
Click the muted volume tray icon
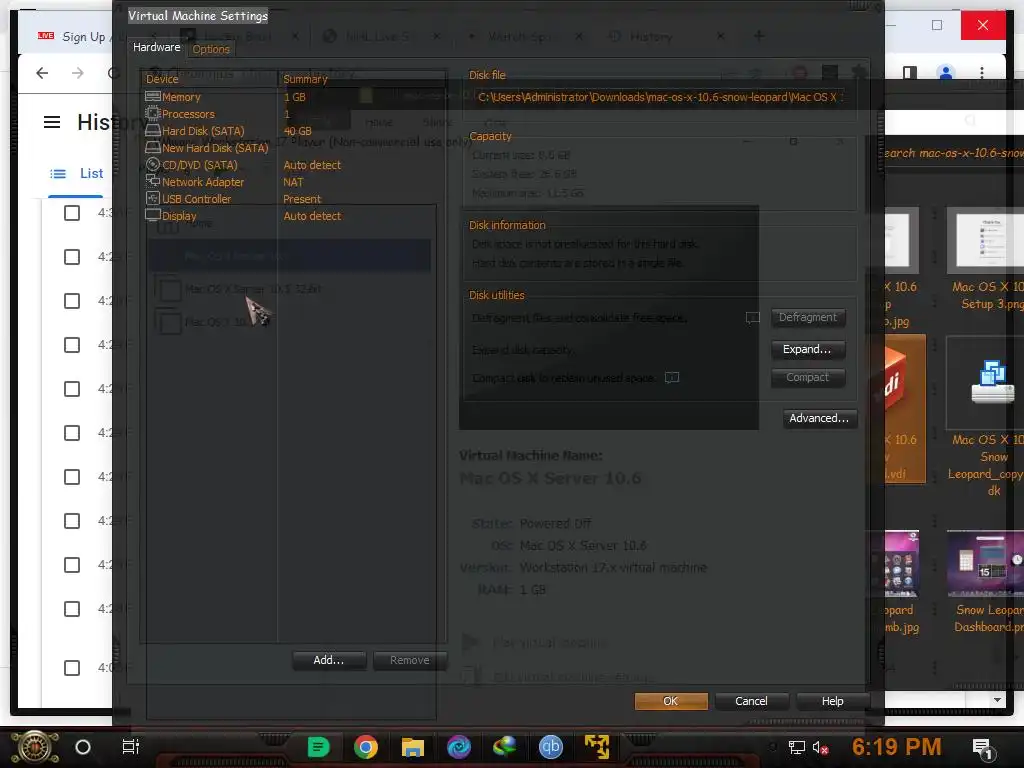(x=820, y=748)
